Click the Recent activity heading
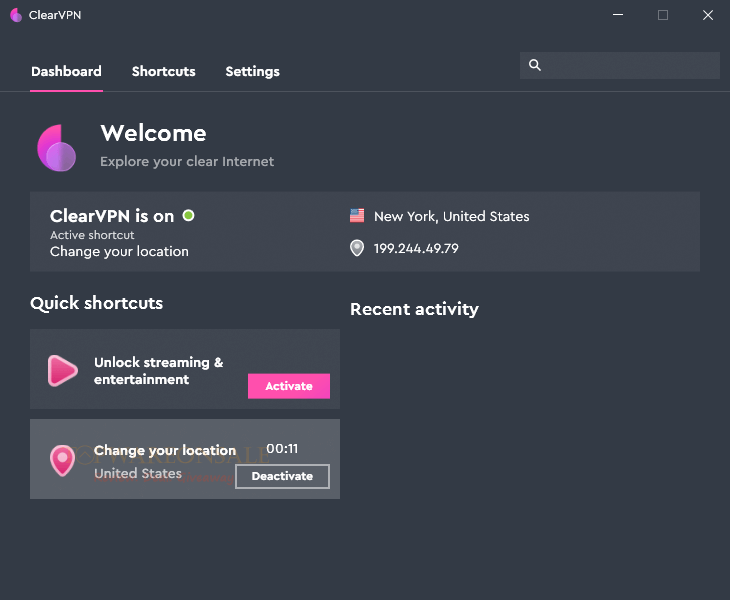Image resolution: width=730 pixels, height=600 pixels. (x=414, y=309)
